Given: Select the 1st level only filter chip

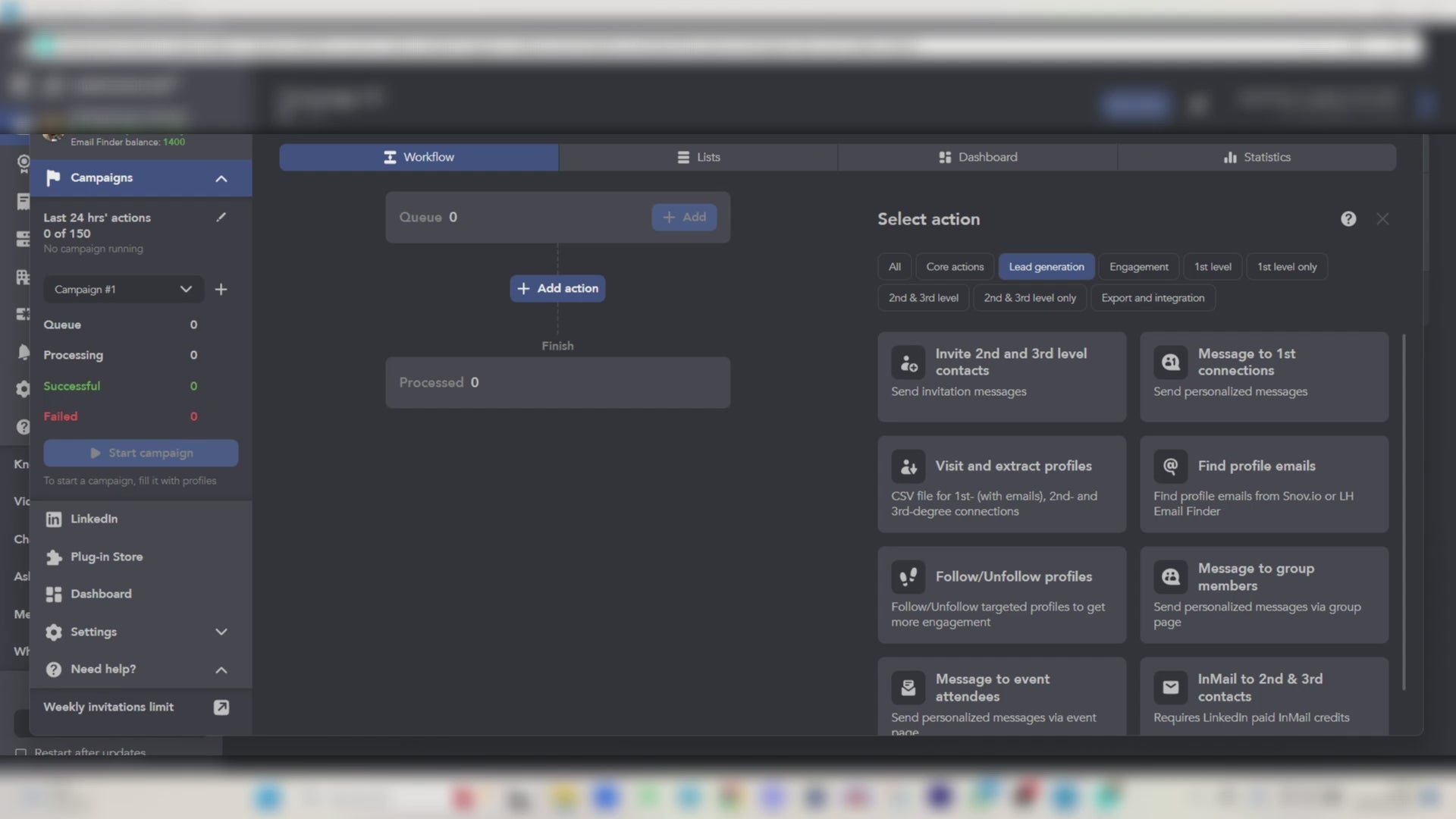Looking at the screenshot, I should pos(1286,267).
